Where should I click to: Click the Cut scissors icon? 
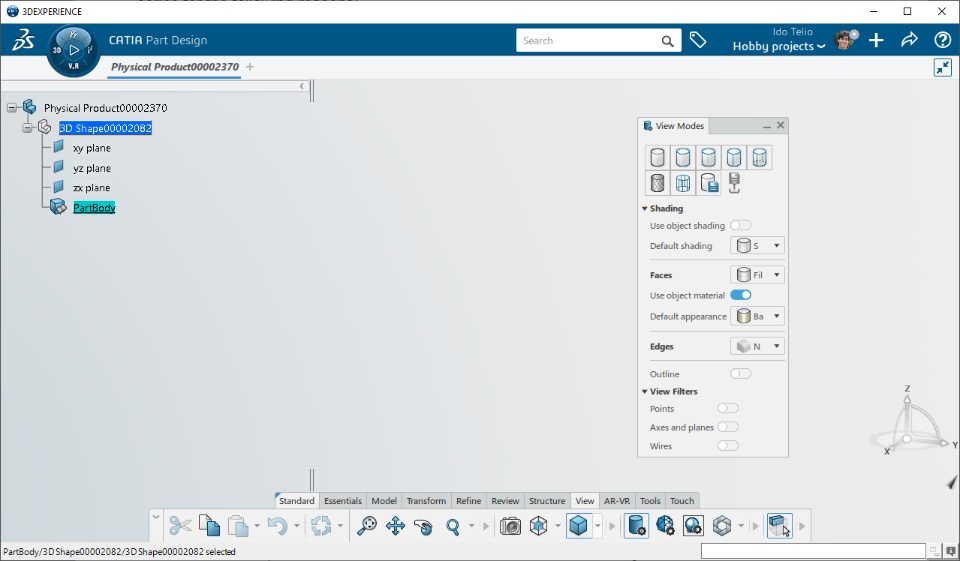[x=180, y=525]
